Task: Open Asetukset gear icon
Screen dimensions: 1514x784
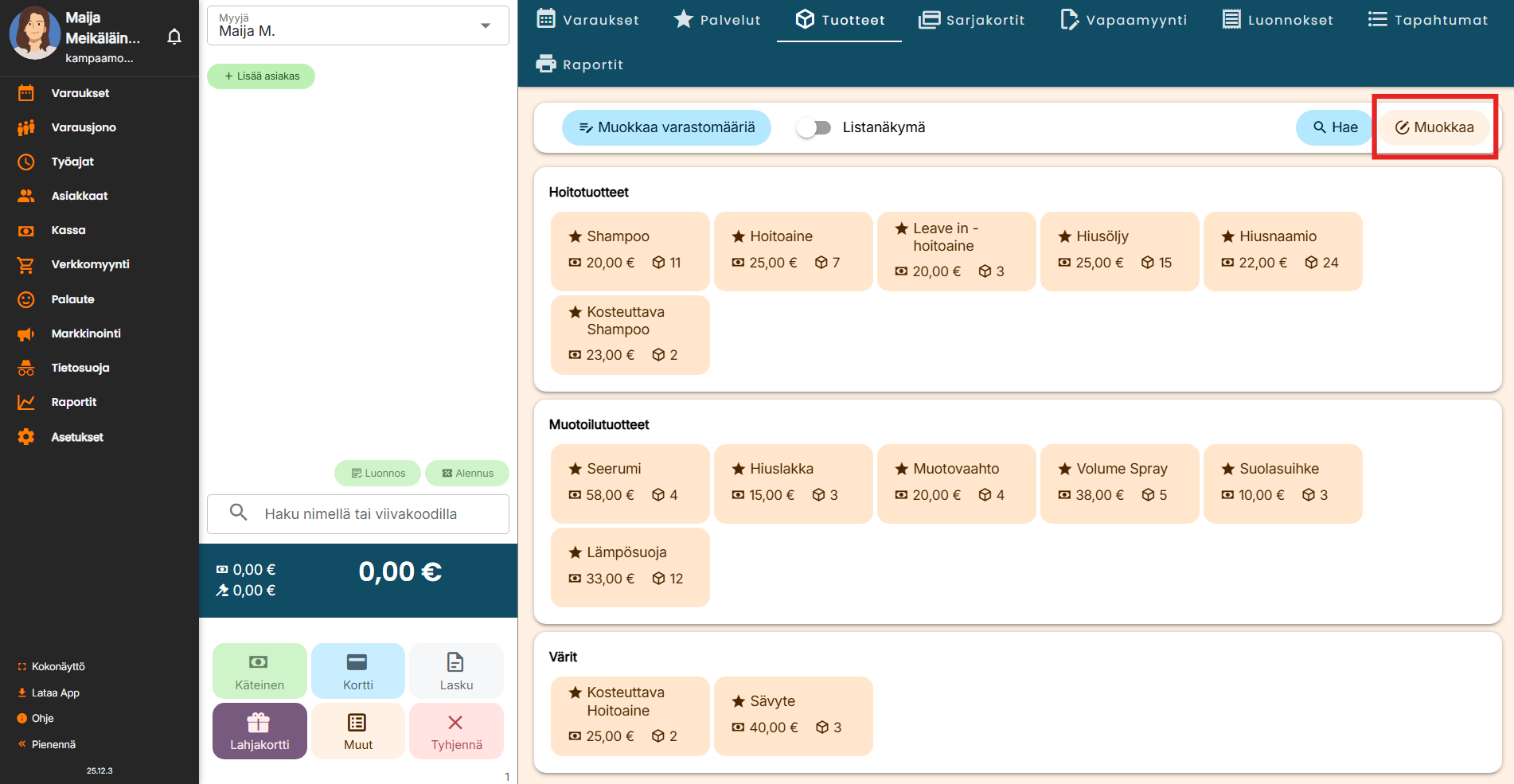Action: pyautogui.click(x=26, y=437)
